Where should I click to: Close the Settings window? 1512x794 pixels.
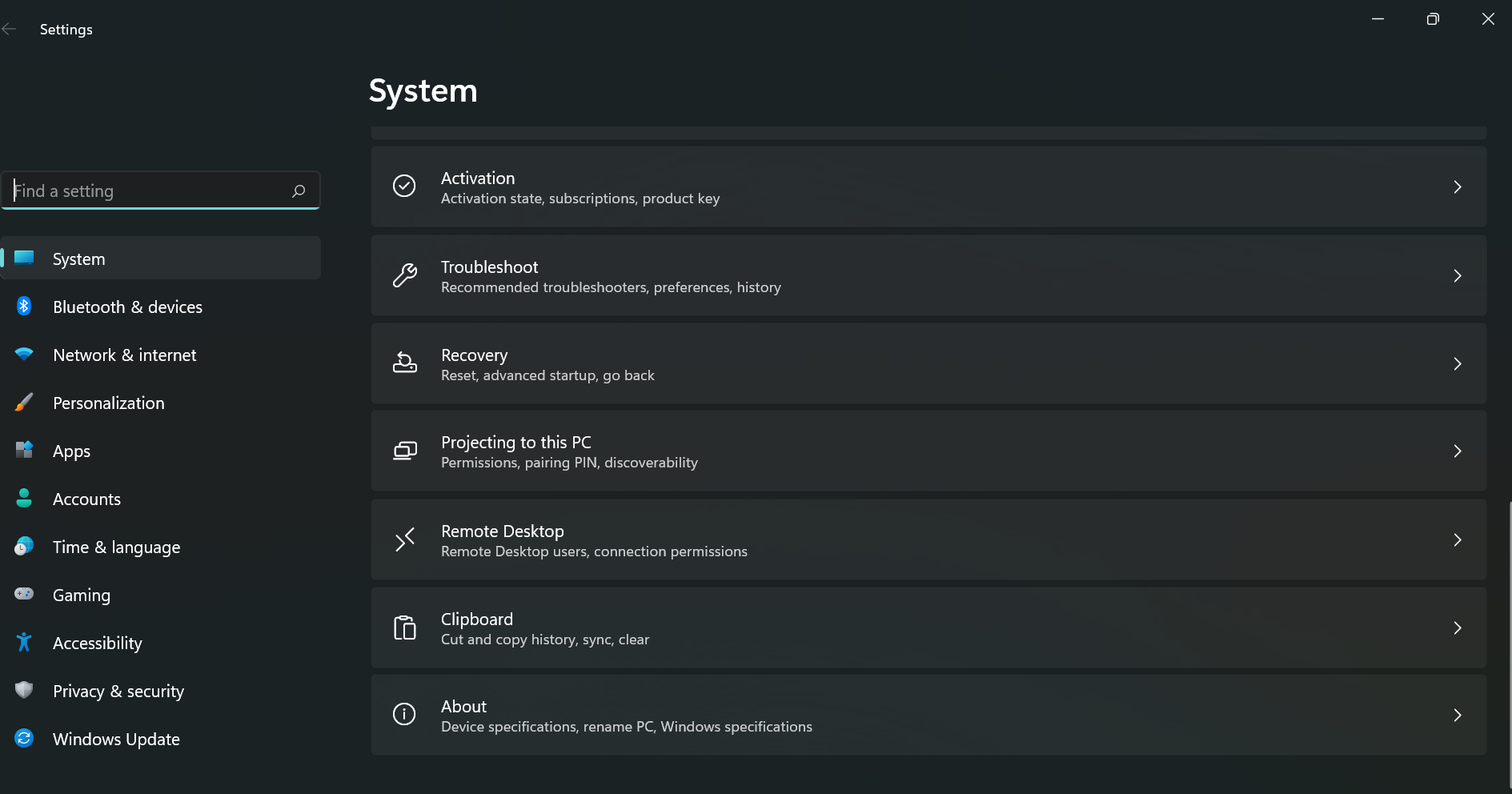click(1488, 19)
